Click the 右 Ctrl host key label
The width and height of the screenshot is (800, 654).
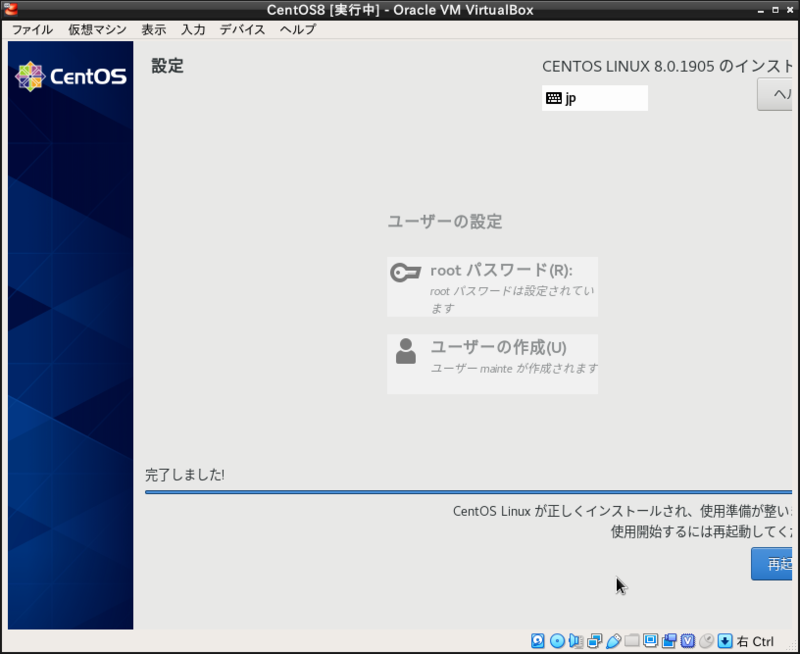pyautogui.click(x=755, y=641)
